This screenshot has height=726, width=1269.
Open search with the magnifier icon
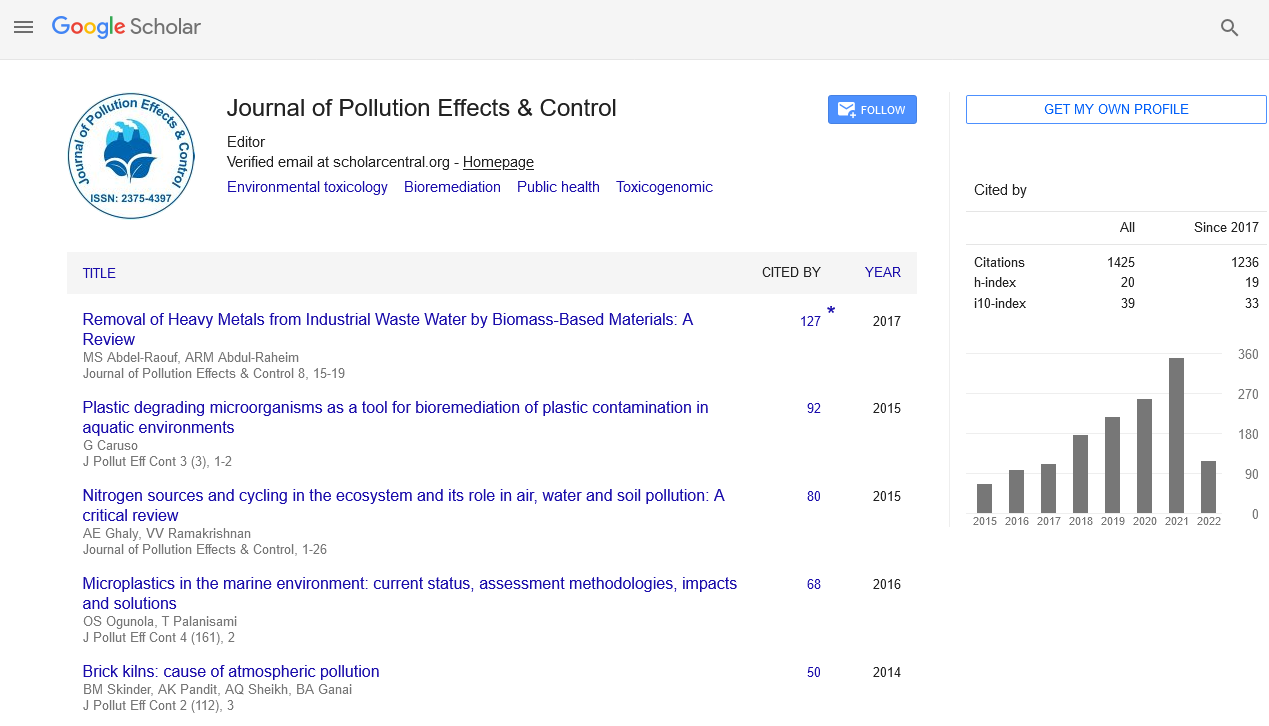tap(1230, 28)
